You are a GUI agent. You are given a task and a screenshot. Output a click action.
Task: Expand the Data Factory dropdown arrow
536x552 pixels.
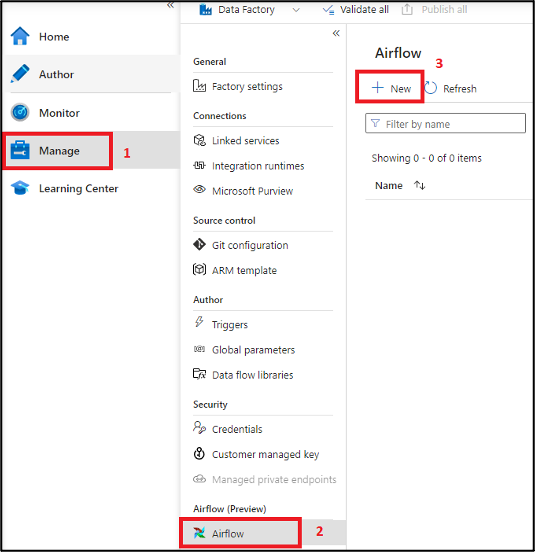coord(296,10)
